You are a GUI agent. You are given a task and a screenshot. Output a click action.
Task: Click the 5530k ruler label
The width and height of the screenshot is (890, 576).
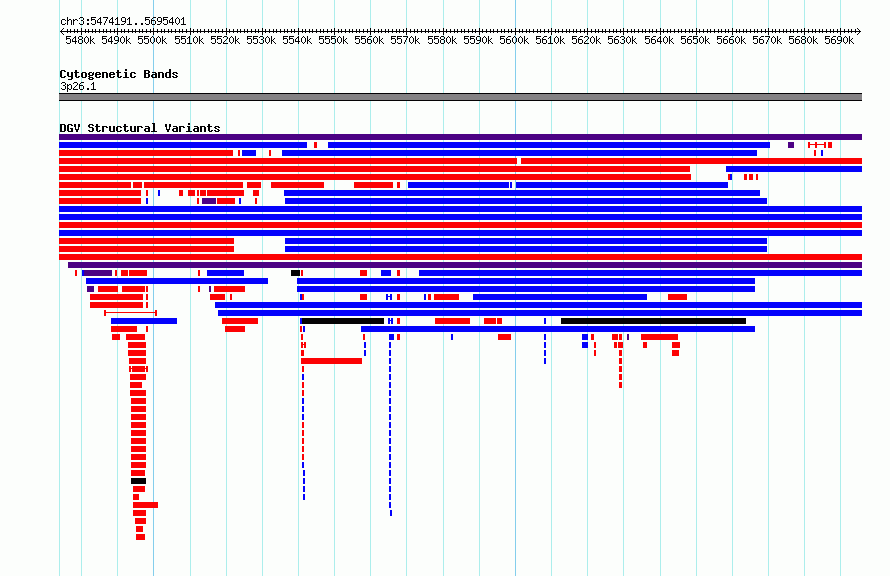coord(261,40)
